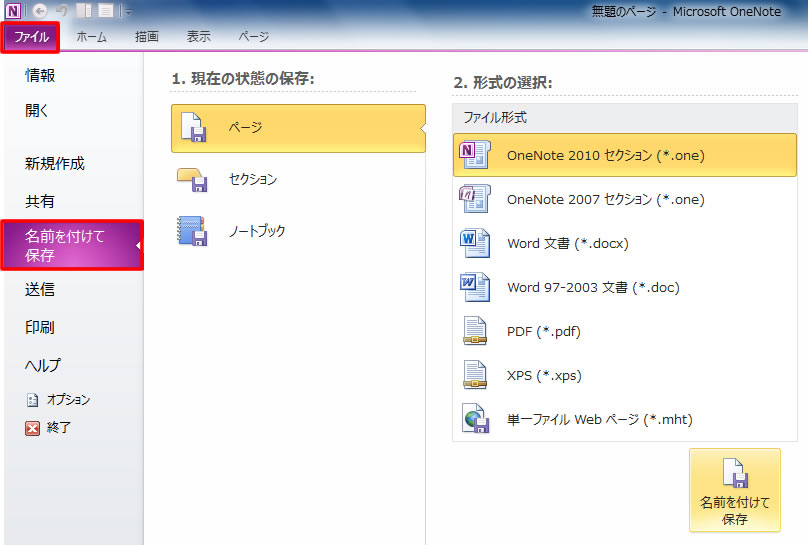Open the 情報 section in sidebar
Screen dimensions: 808x545
40,76
